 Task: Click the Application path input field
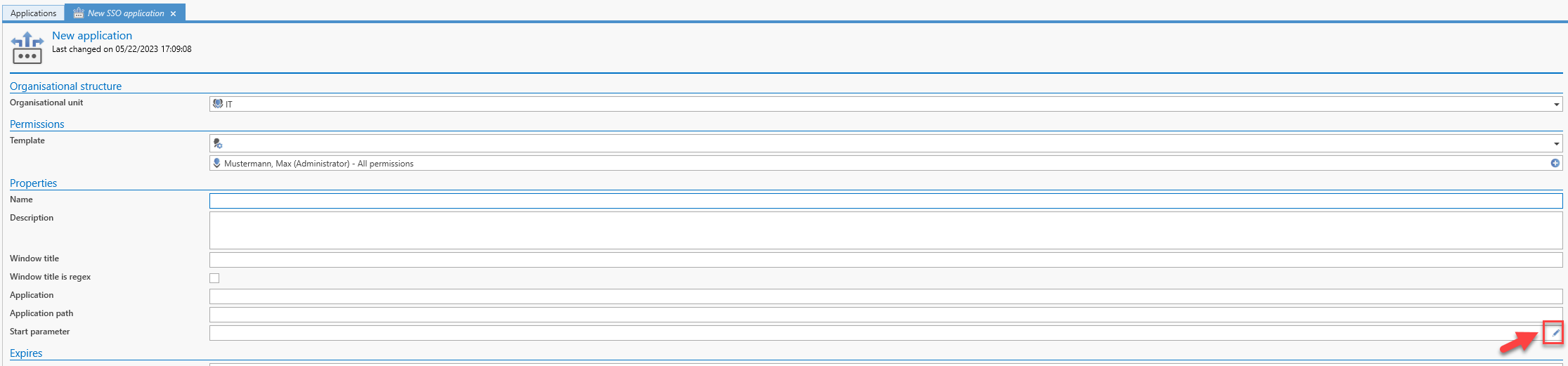885,315
